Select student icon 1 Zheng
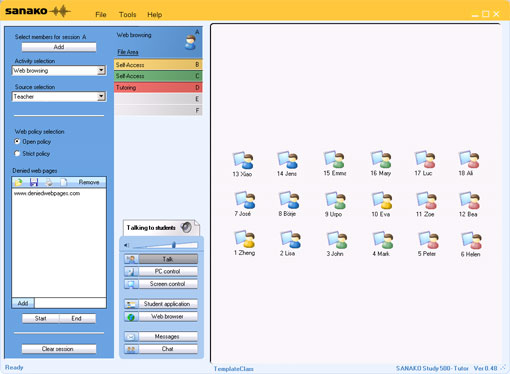This screenshot has width=510, height=374. click(245, 239)
